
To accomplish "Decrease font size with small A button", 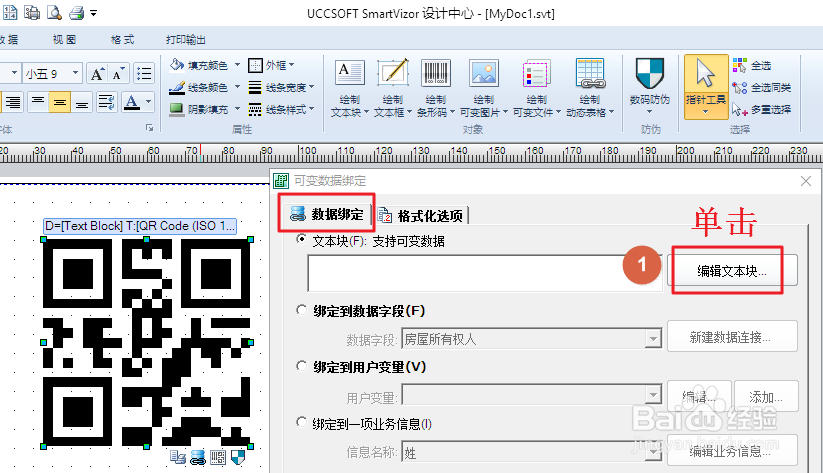I will coord(118,74).
